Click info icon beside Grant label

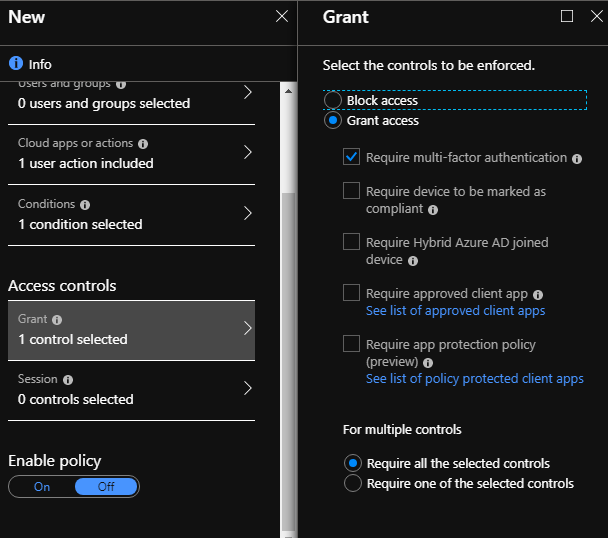click(x=57, y=320)
